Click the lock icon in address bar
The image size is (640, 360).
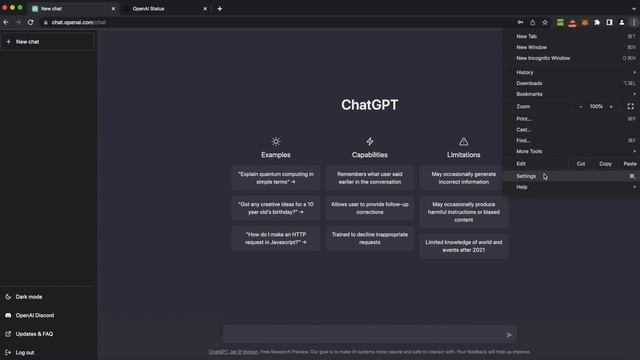tap(46, 22)
